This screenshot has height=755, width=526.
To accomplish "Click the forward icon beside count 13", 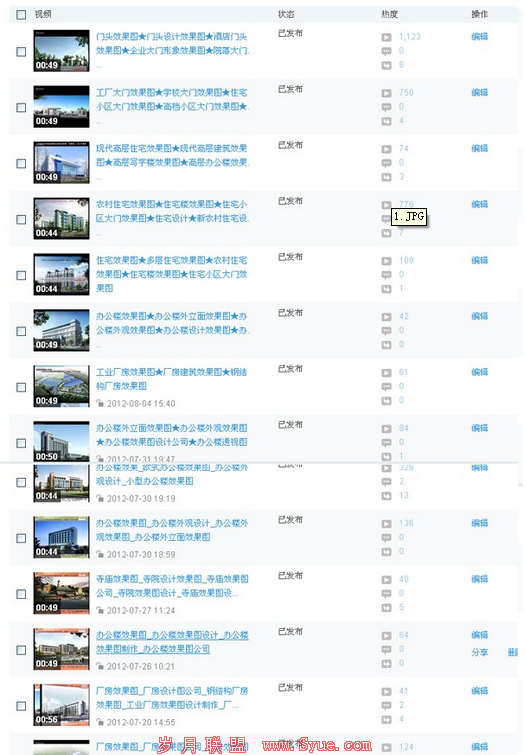I will pyautogui.click(x=386, y=495).
